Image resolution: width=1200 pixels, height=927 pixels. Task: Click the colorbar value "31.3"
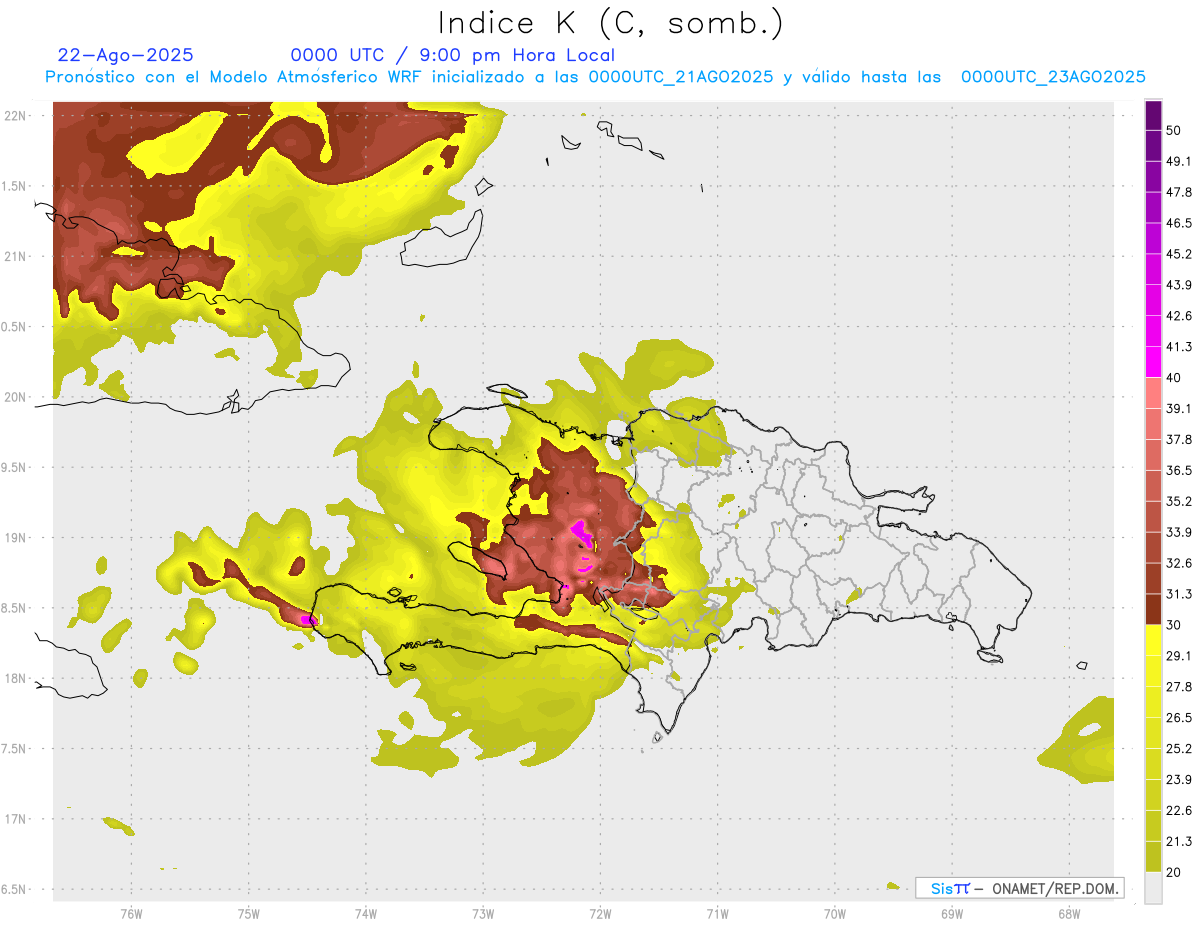pyautogui.click(x=1179, y=594)
